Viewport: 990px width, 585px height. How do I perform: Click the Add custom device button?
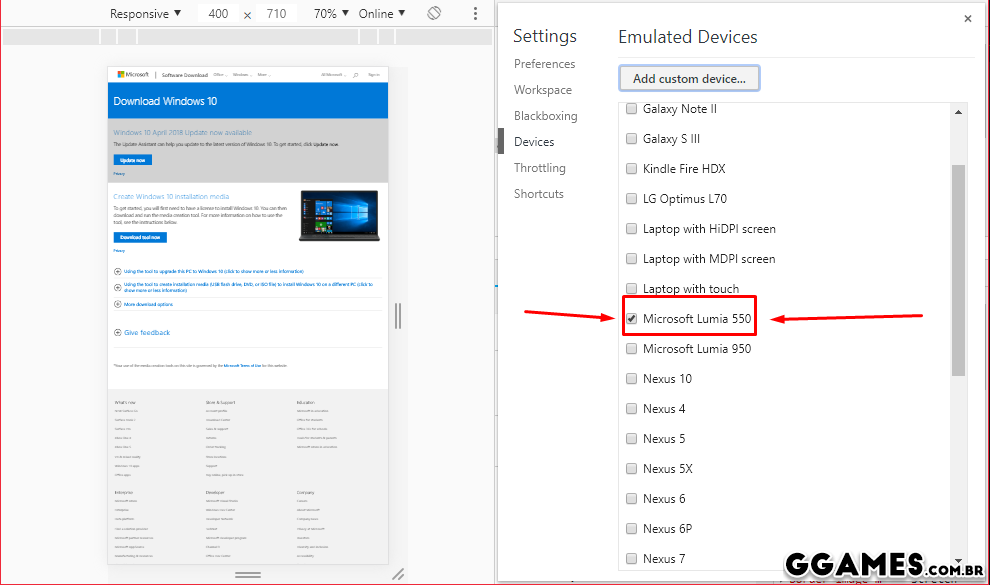(x=689, y=78)
